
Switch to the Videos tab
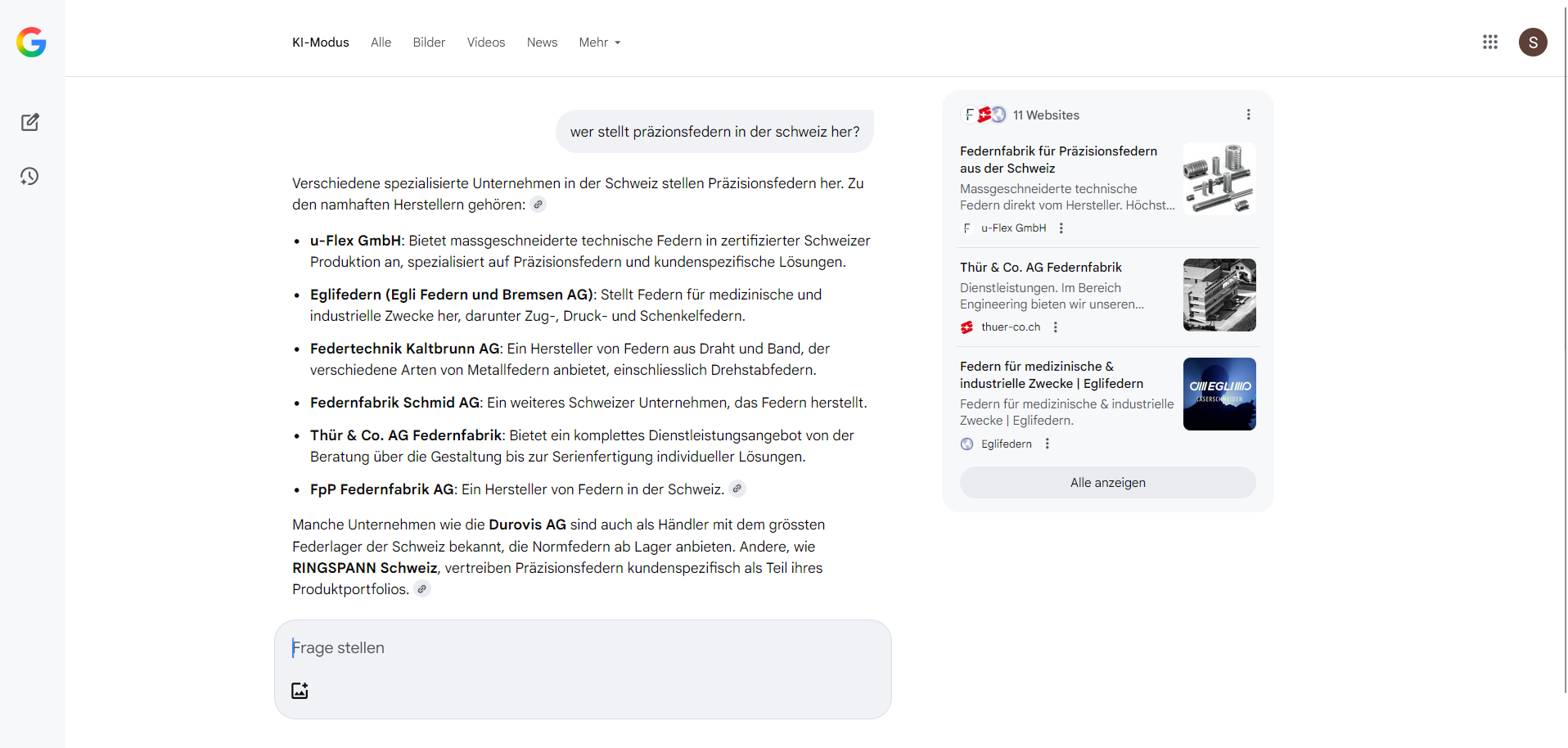pyautogui.click(x=486, y=43)
